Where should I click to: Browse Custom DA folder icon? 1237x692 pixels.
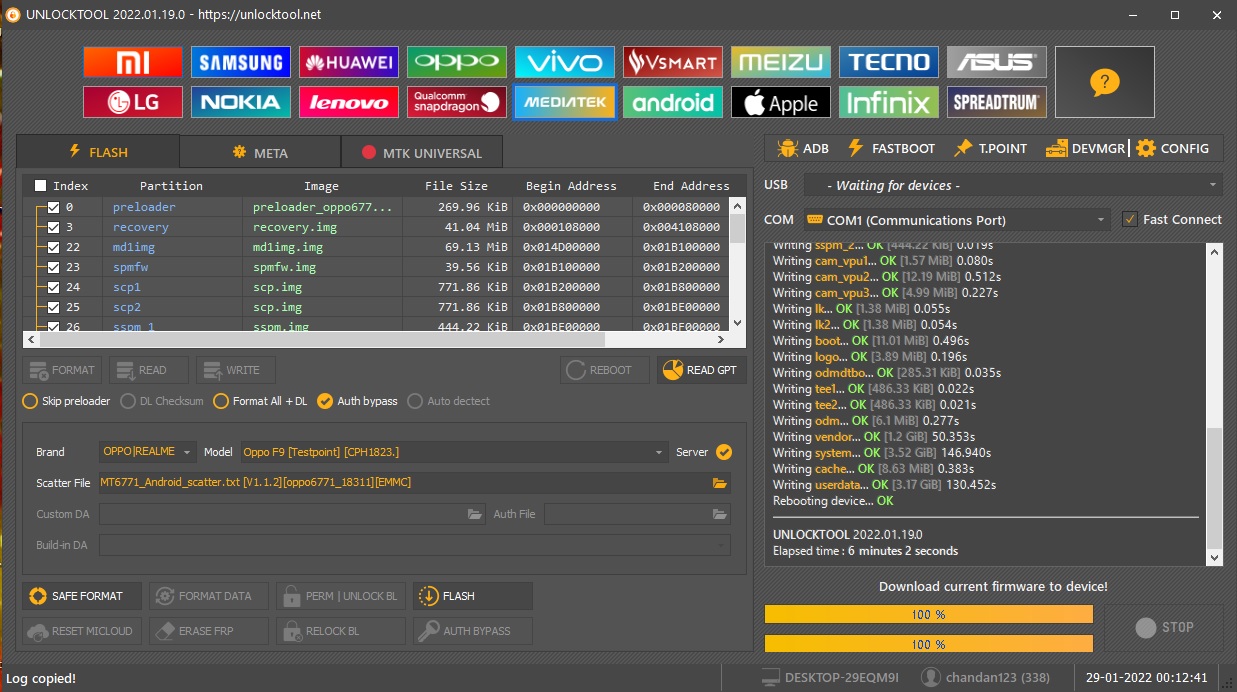[x=475, y=514]
